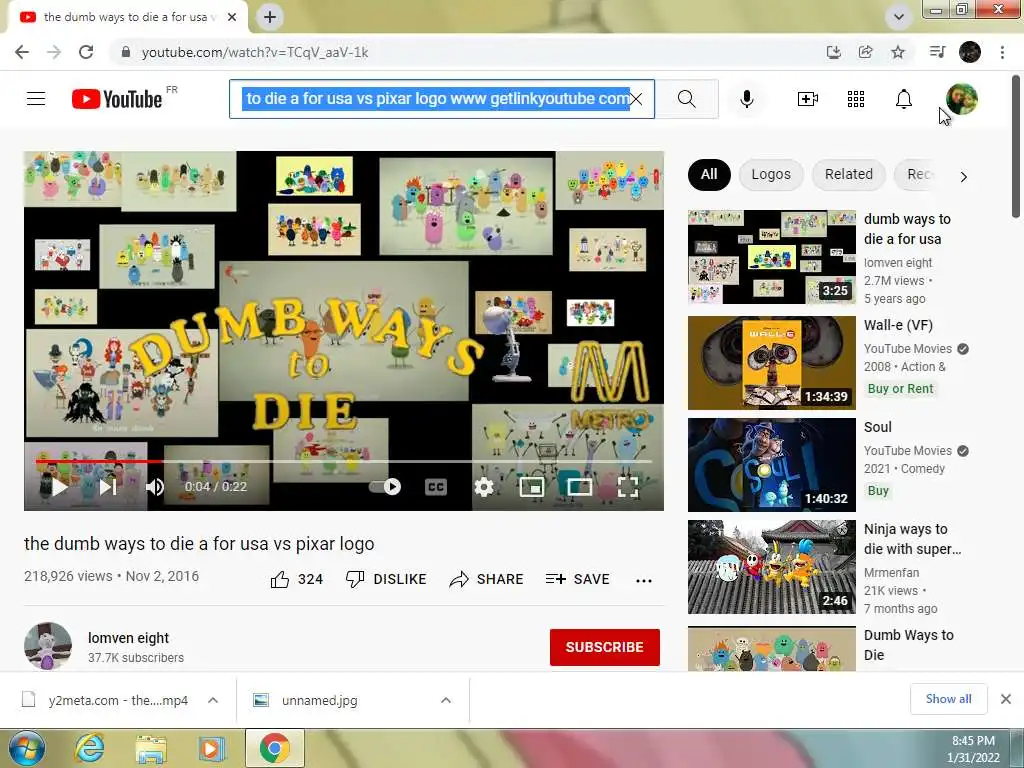Image resolution: width=1024 pixels, height=768 pixels.
Task: Bookmark this page with the star
Action: pyautogui.click(x=898, y=52)
